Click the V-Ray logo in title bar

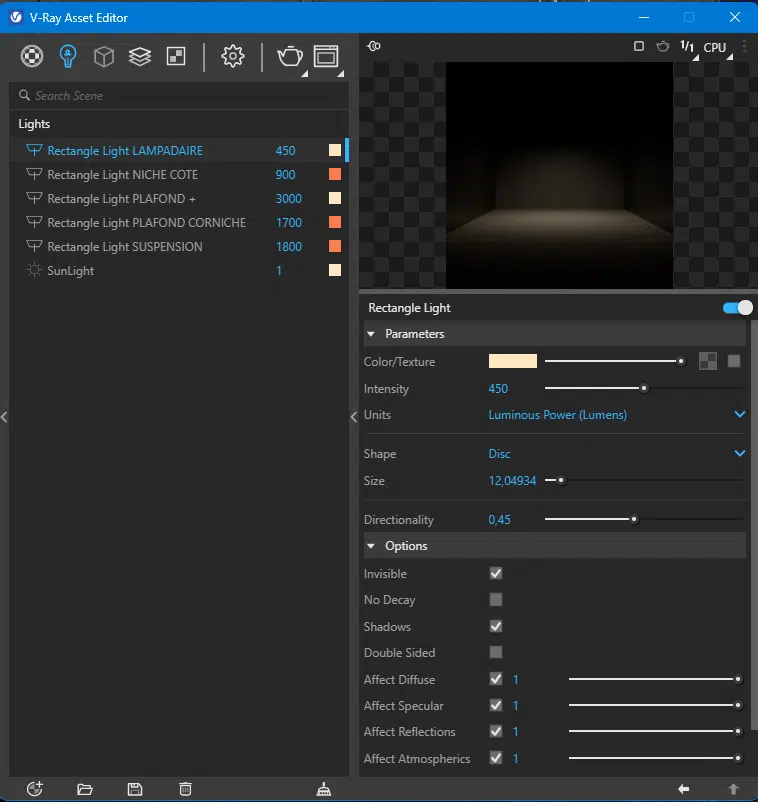(x=16, y=17)
